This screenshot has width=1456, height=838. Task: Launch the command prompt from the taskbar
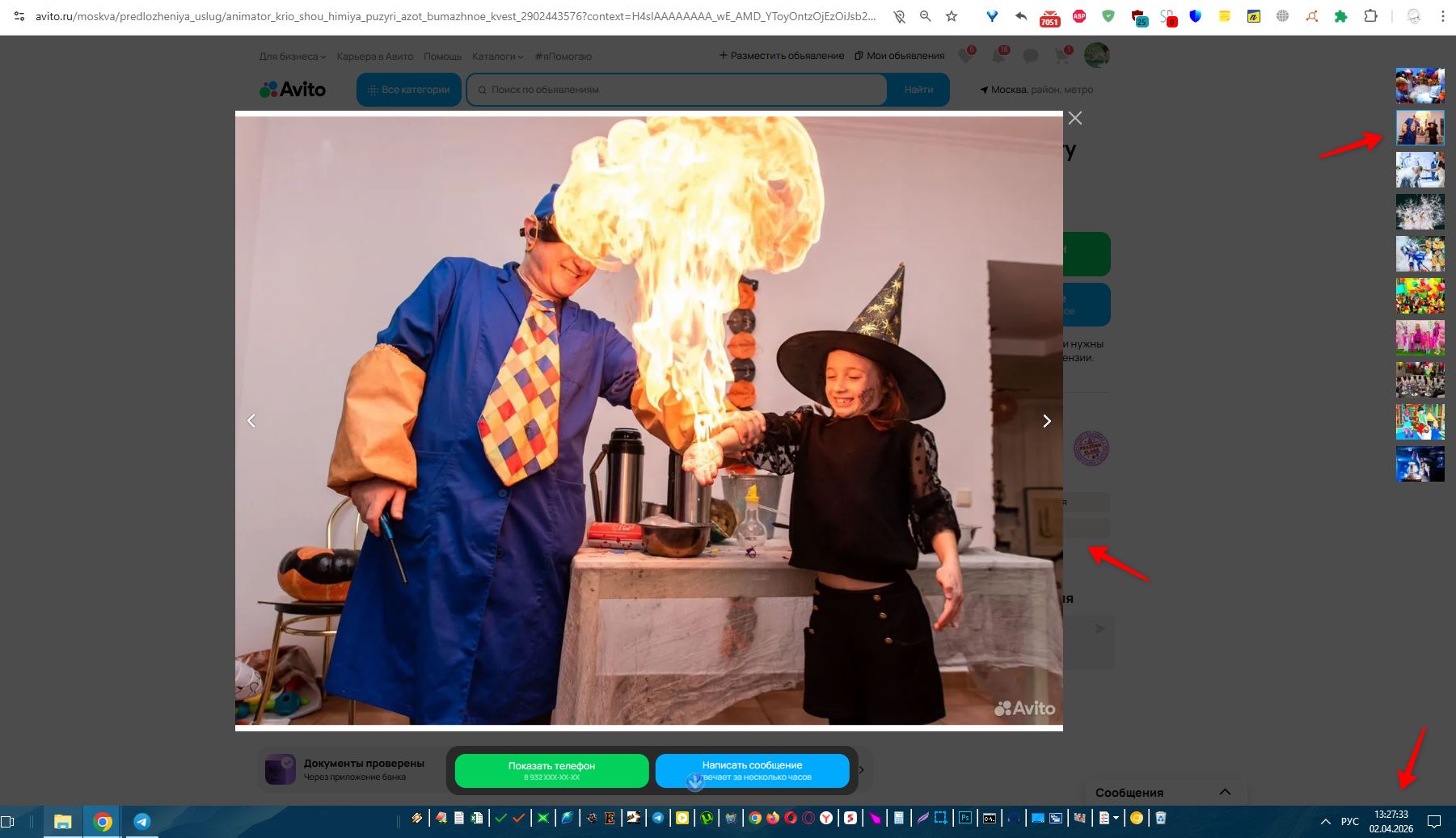[990, 819]
